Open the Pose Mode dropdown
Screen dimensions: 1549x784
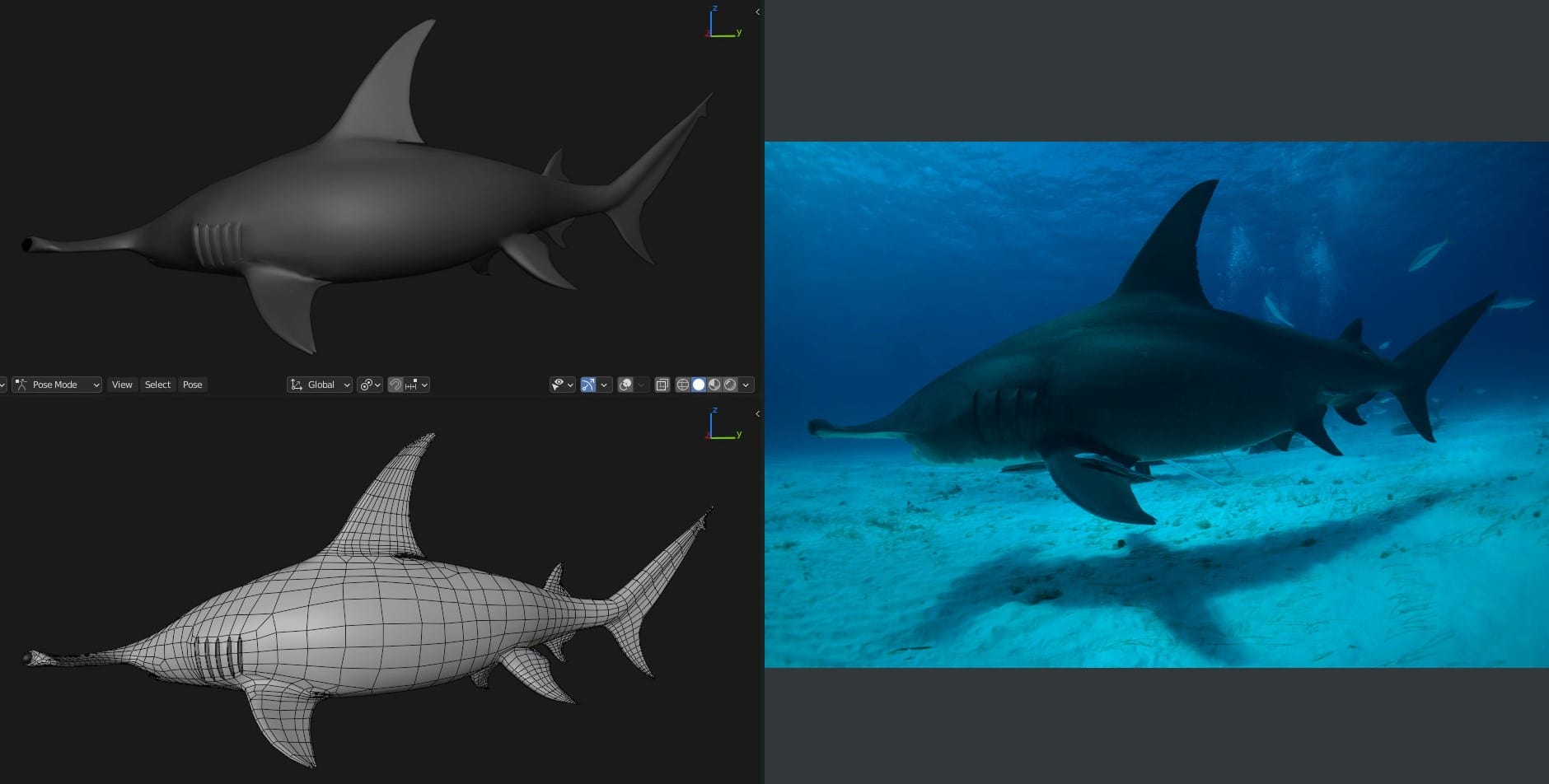(x=57, y=385)
